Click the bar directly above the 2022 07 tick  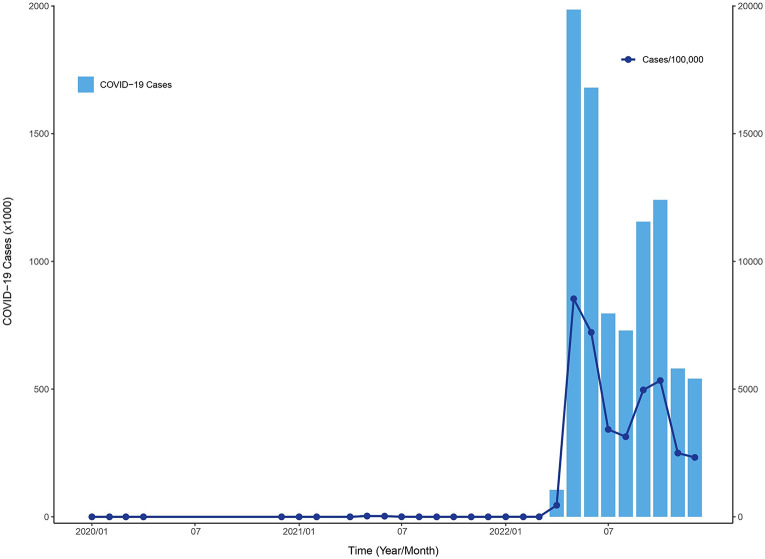pyautogui.click(x=608, y=415)
